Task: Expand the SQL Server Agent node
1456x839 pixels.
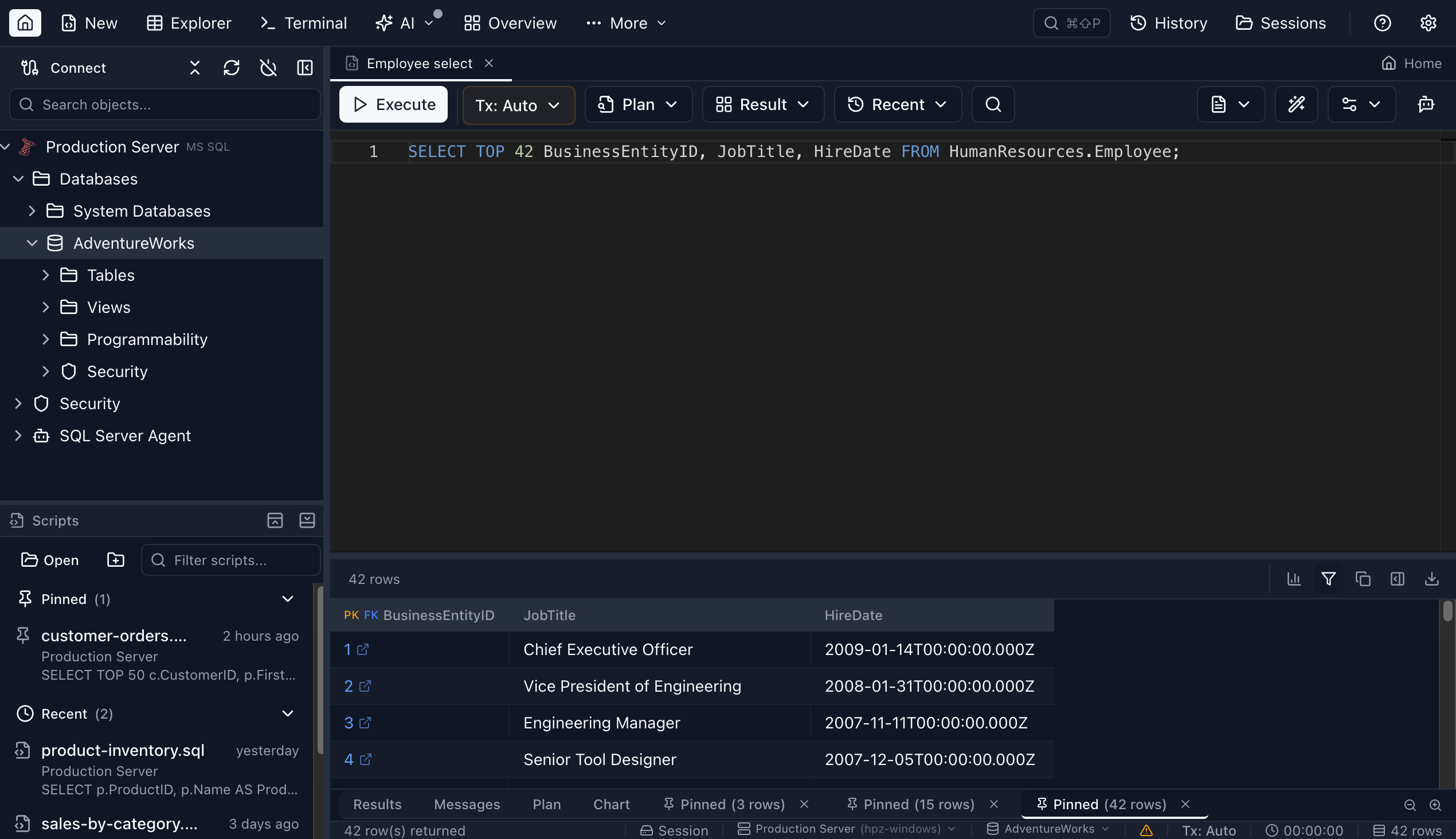Action: click(18, 436)
